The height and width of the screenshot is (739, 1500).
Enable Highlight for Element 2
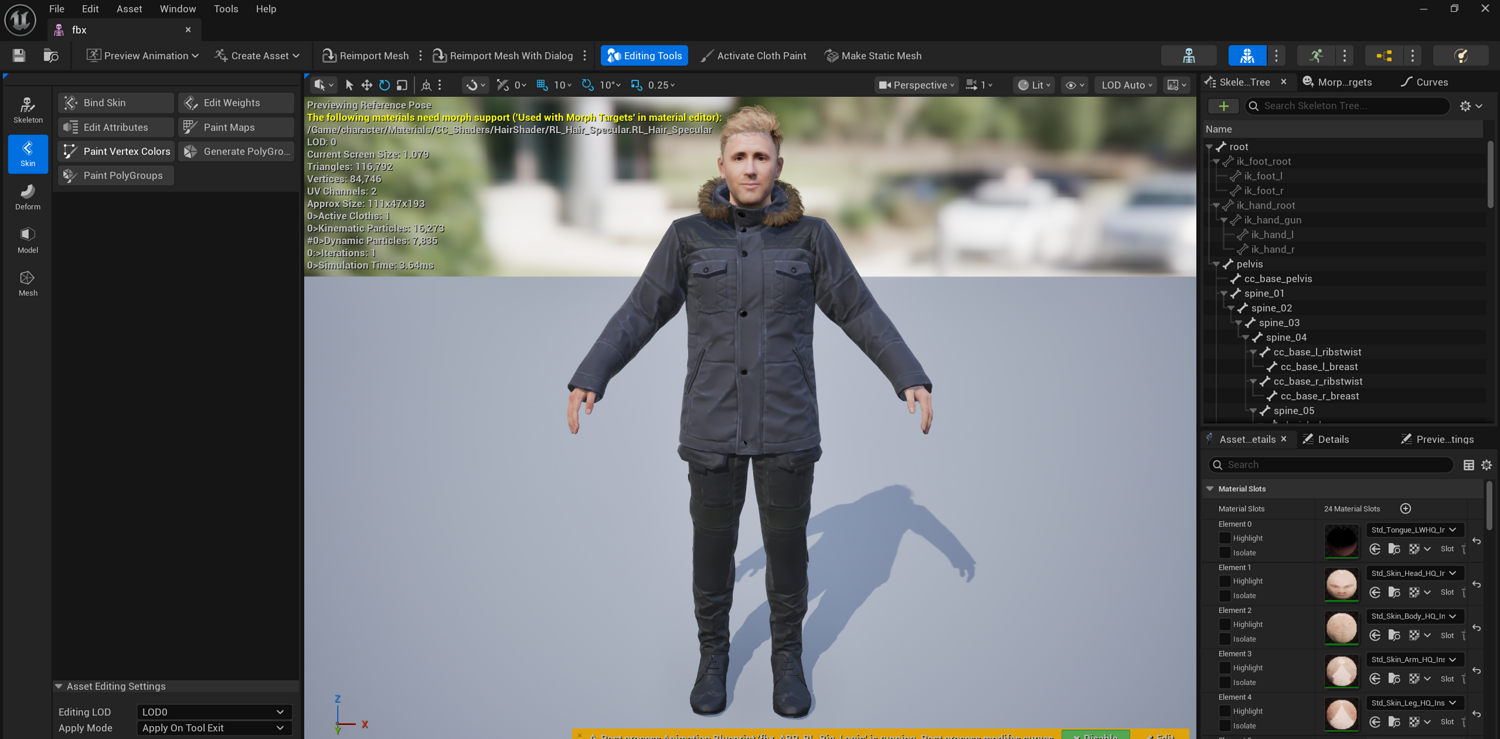pyautogui.click(x=1225, y=624)
